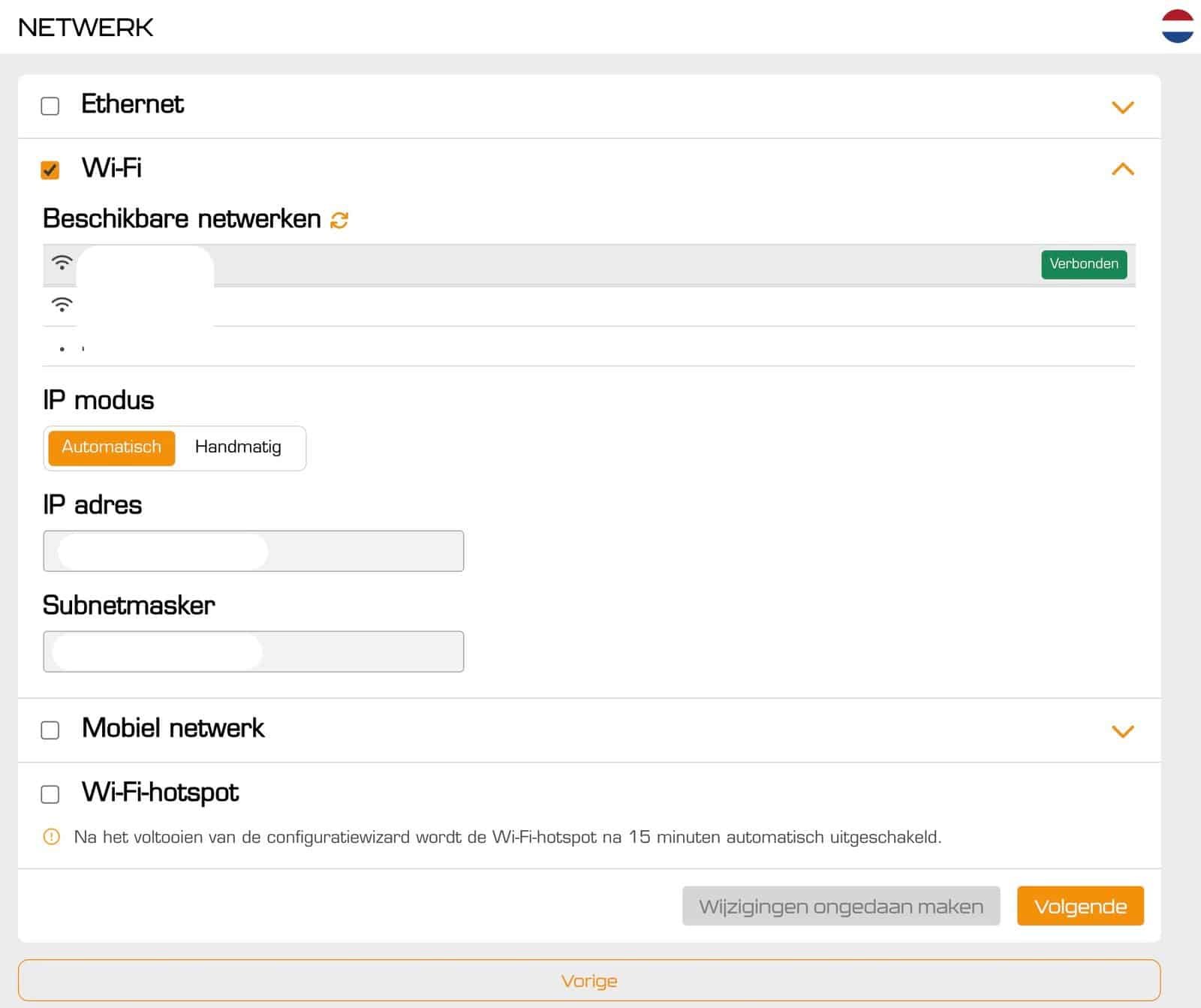
Task: Click the second network's Wi-Fi signal icon
Action: [62, 305]
